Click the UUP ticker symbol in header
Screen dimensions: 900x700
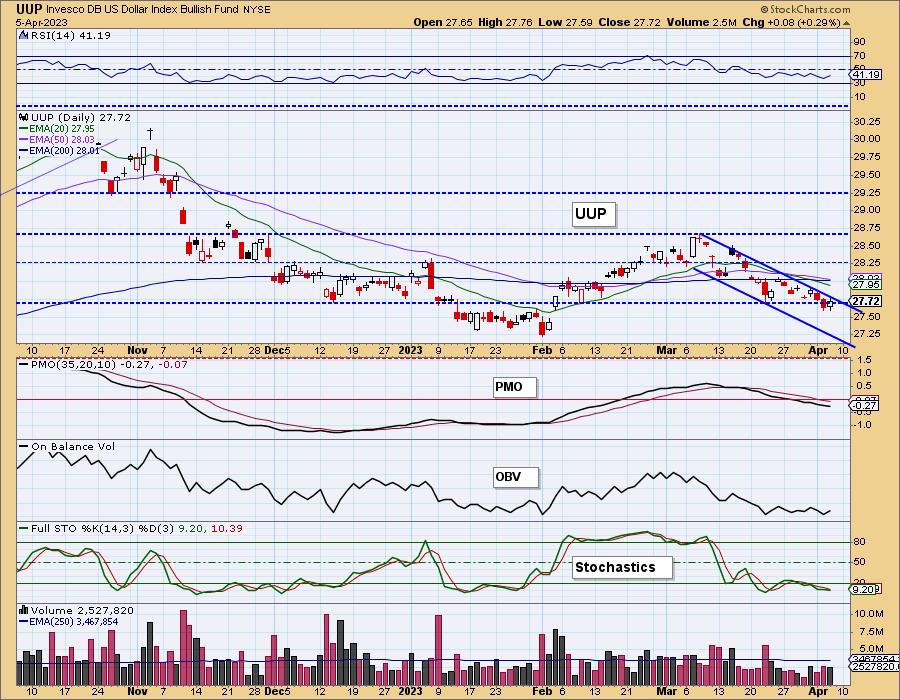(29, 9)
